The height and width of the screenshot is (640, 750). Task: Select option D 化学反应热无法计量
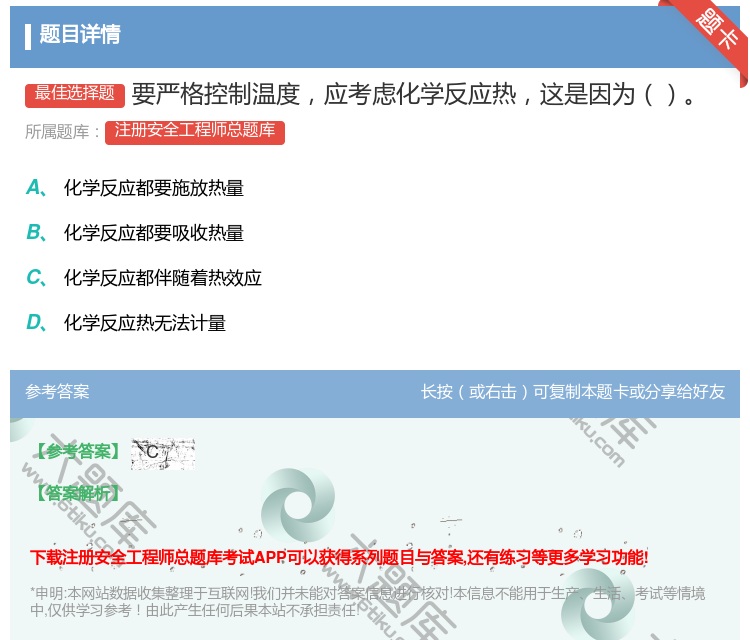click(x=145, y=323)
